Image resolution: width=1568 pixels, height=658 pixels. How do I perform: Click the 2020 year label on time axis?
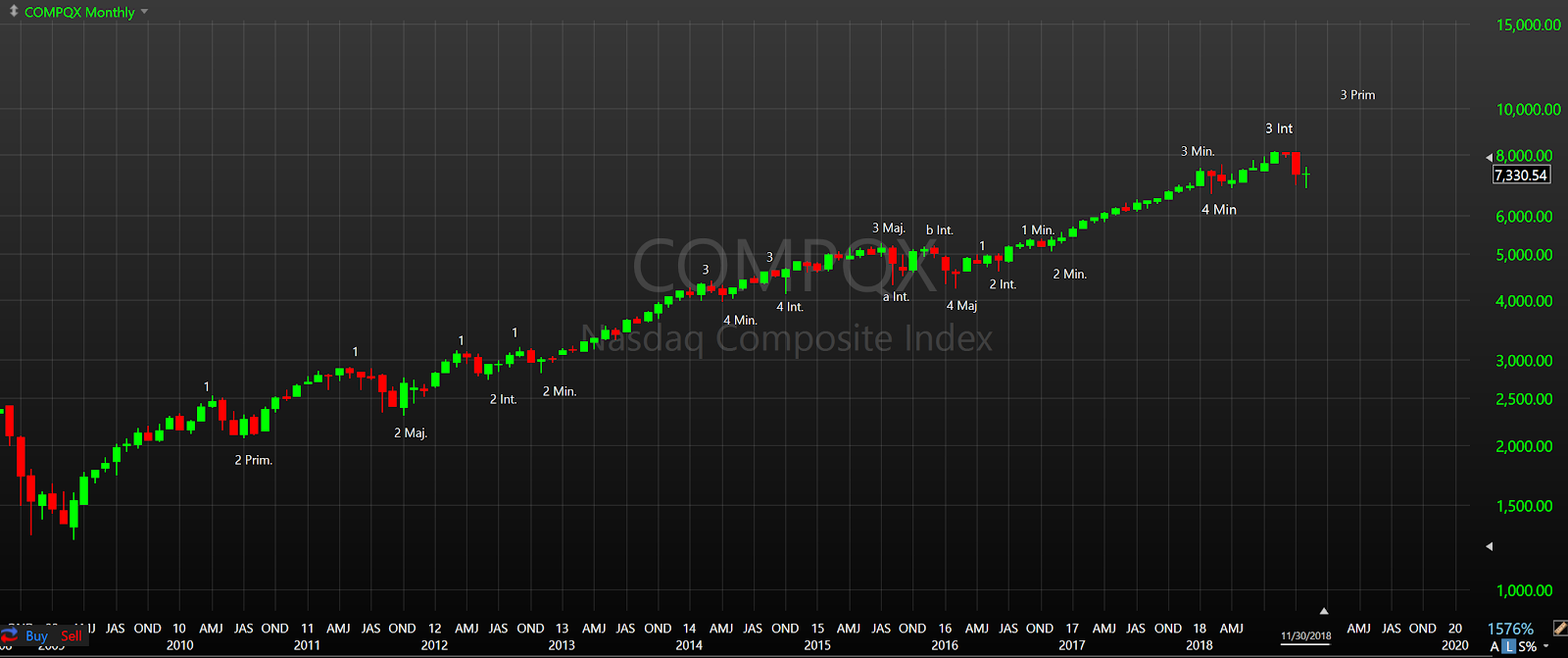[1455, 645]
